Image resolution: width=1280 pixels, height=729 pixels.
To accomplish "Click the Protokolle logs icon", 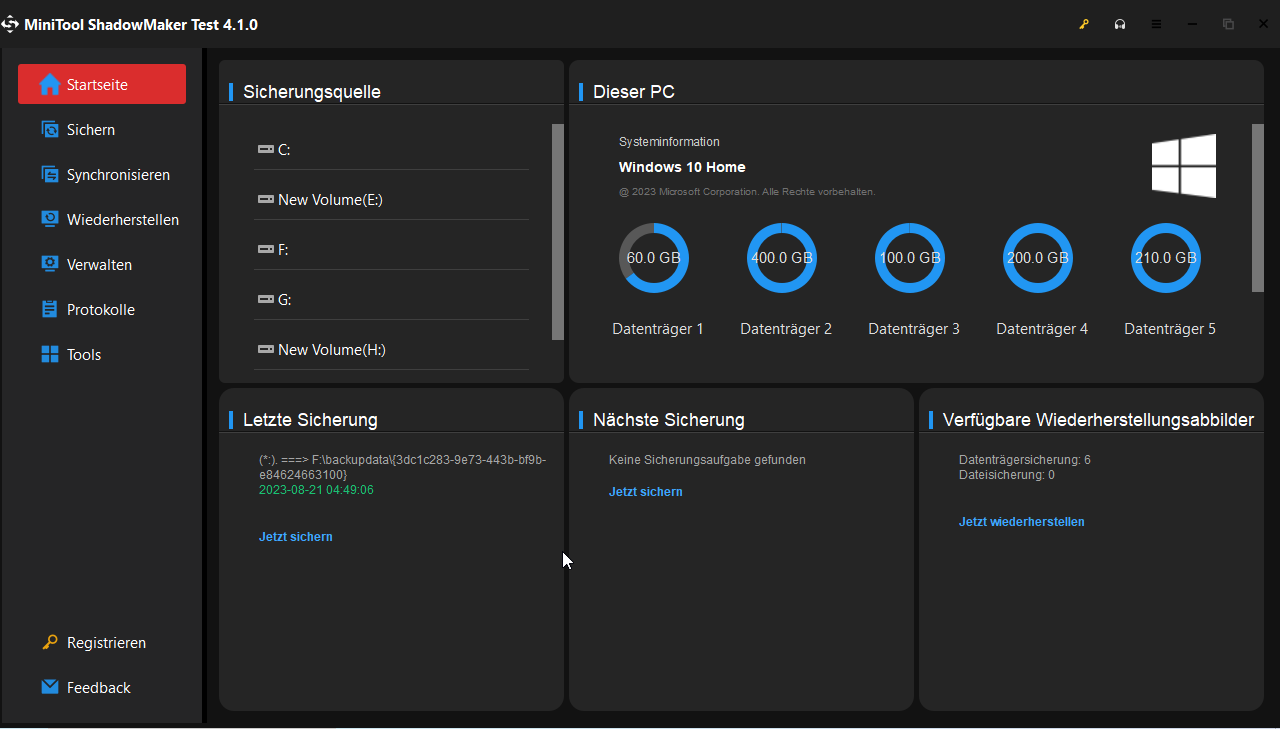I will [x=50, y=310].
